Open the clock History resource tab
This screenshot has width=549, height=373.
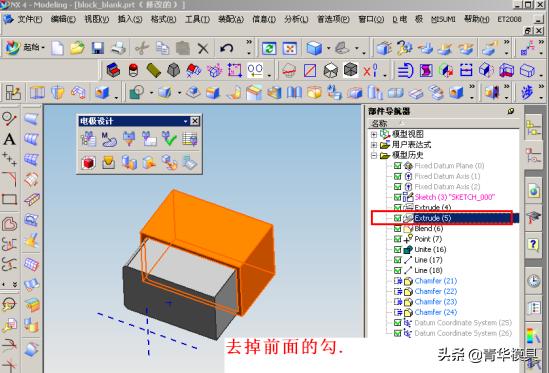tap(534, 281)
